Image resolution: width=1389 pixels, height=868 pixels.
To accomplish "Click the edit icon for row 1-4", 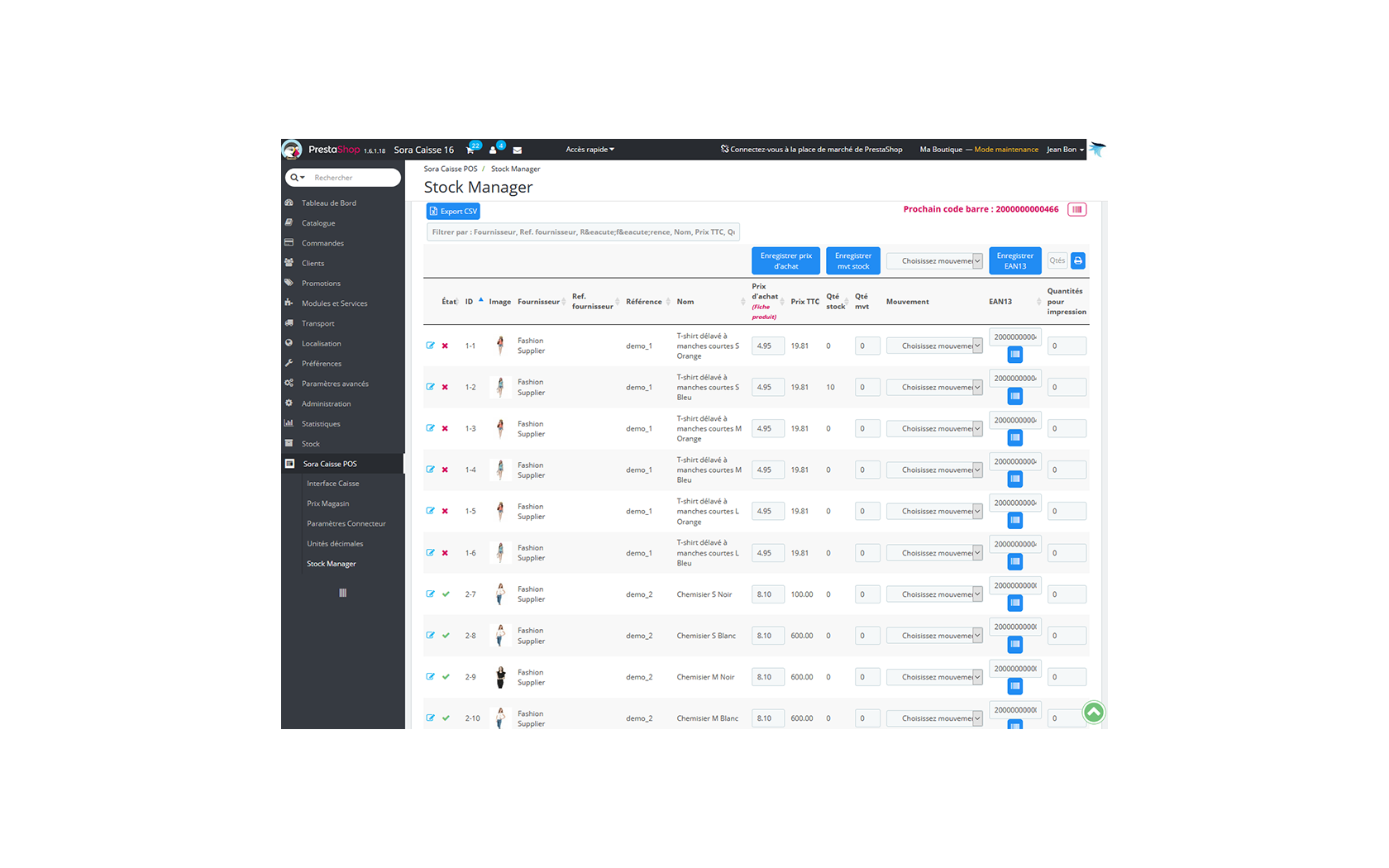I will click(430, 470).
